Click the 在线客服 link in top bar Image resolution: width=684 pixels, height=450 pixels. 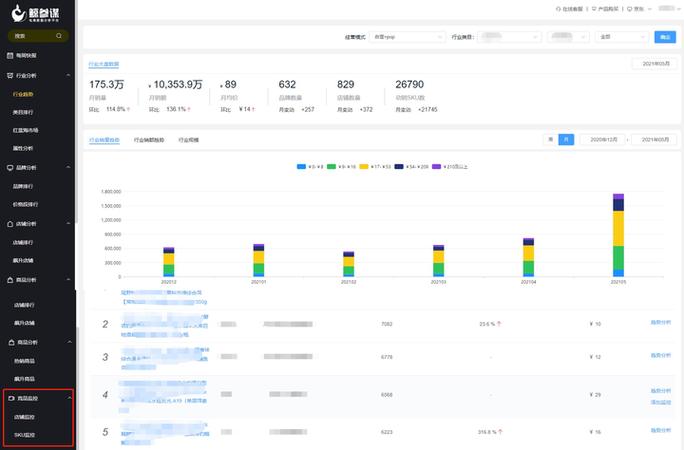tap(572, 9)
